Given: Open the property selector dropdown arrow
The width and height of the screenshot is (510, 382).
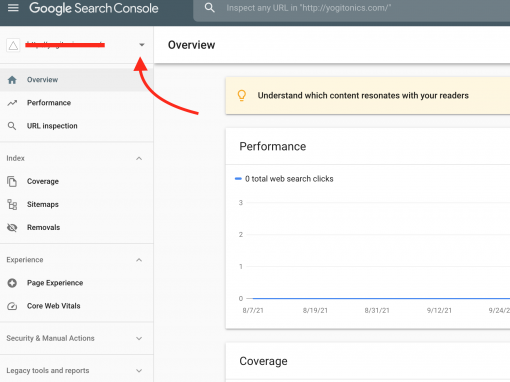Looking at the screenshot, I should point(142,45).
